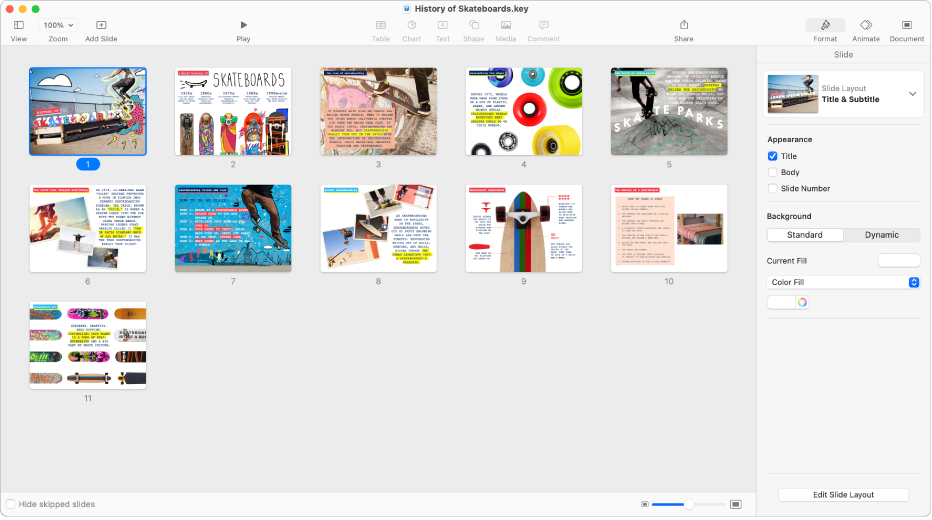The width and height of the screenshot is (932, 520).
Task: Select the Format paintbrush icon
Action: pos(825,25)
